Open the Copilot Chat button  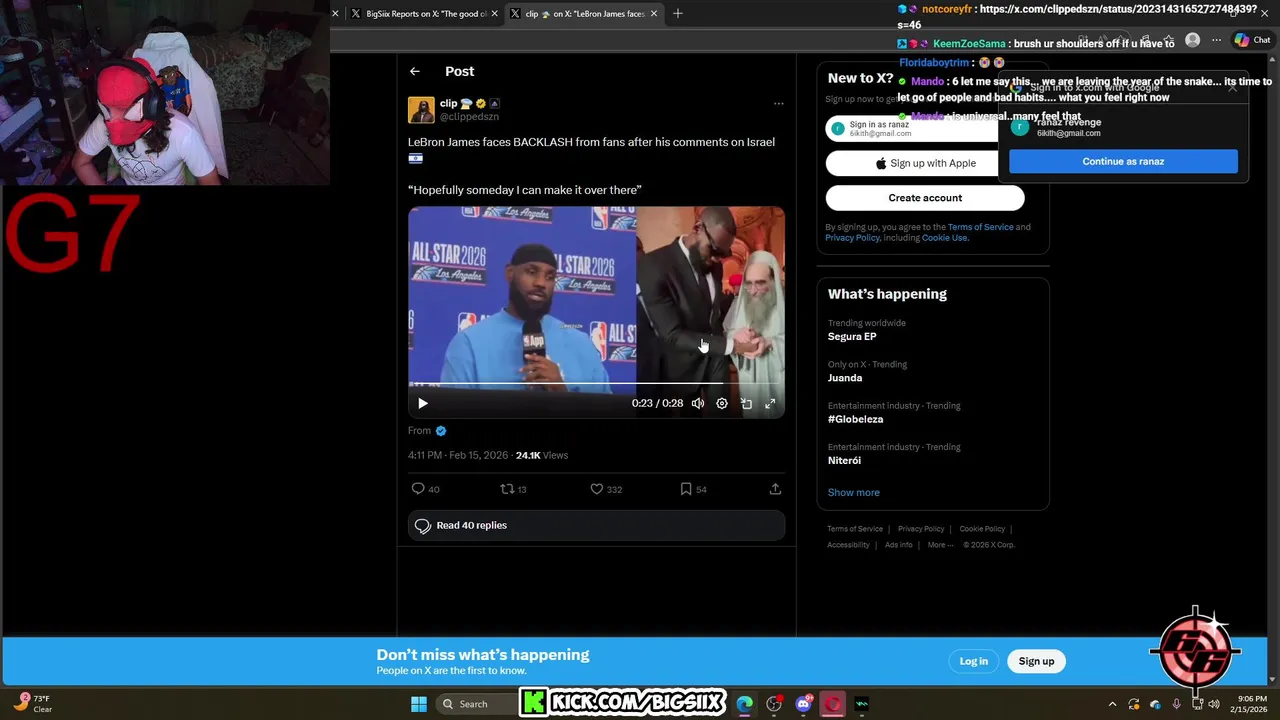pos(1252,40)
